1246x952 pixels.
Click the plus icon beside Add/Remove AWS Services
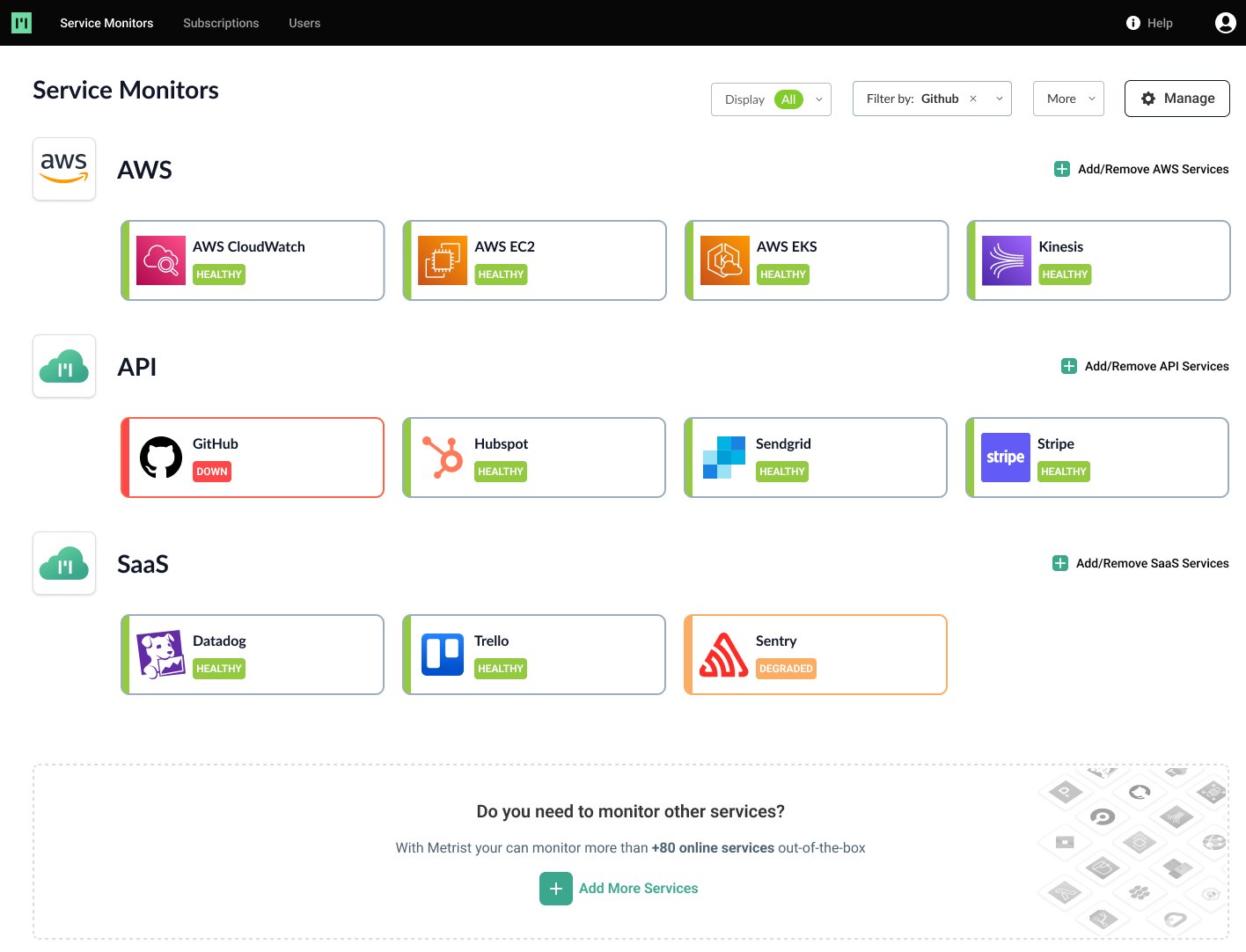(x=1062, y=169)
